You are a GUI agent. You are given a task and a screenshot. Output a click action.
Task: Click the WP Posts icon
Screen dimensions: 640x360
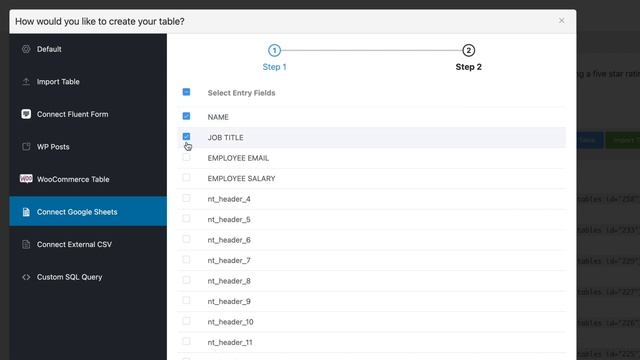pos(26,147)
